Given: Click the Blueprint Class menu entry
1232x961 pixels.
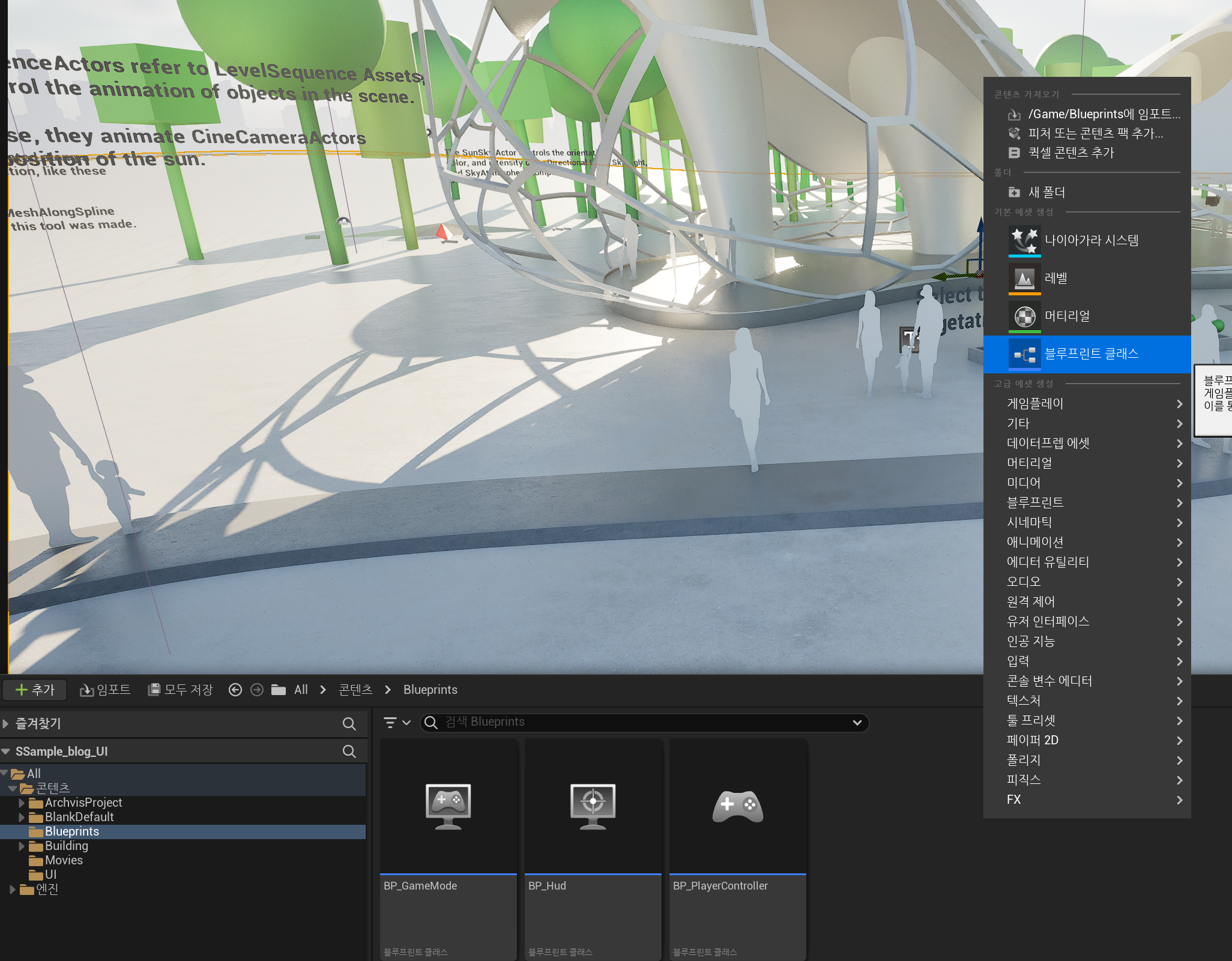Looking at the screenshot, I should [1091, 354].
